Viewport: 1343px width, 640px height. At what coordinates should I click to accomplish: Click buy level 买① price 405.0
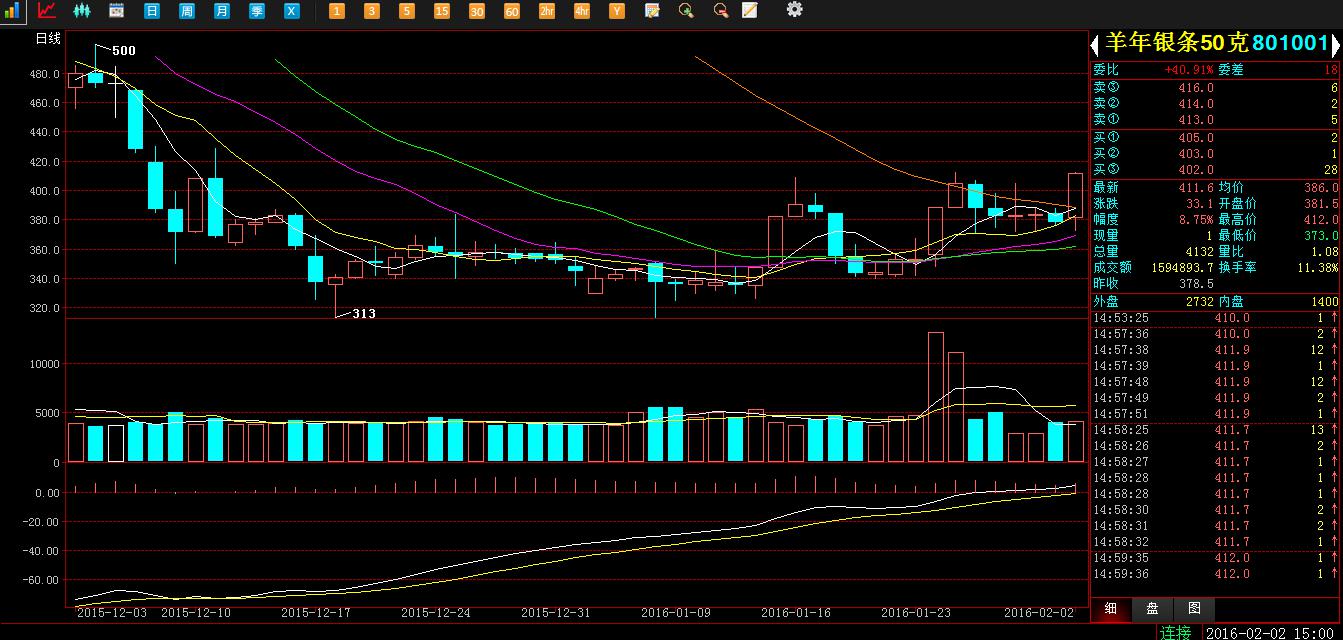(x=1196, y=138)
